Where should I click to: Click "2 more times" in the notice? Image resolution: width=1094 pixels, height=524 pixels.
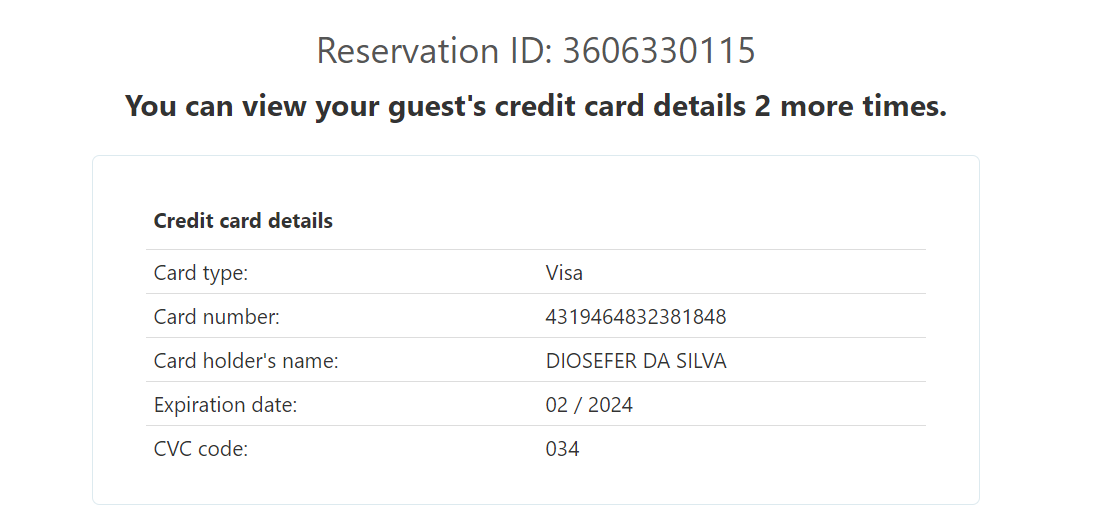pyautogui.click(x=849, y=105)
